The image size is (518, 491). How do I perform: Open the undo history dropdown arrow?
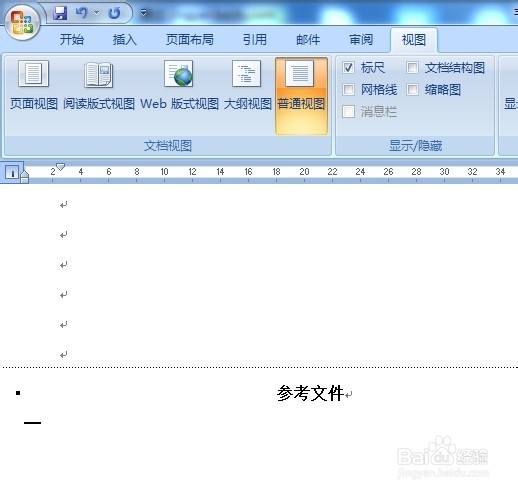coord(97,13)
